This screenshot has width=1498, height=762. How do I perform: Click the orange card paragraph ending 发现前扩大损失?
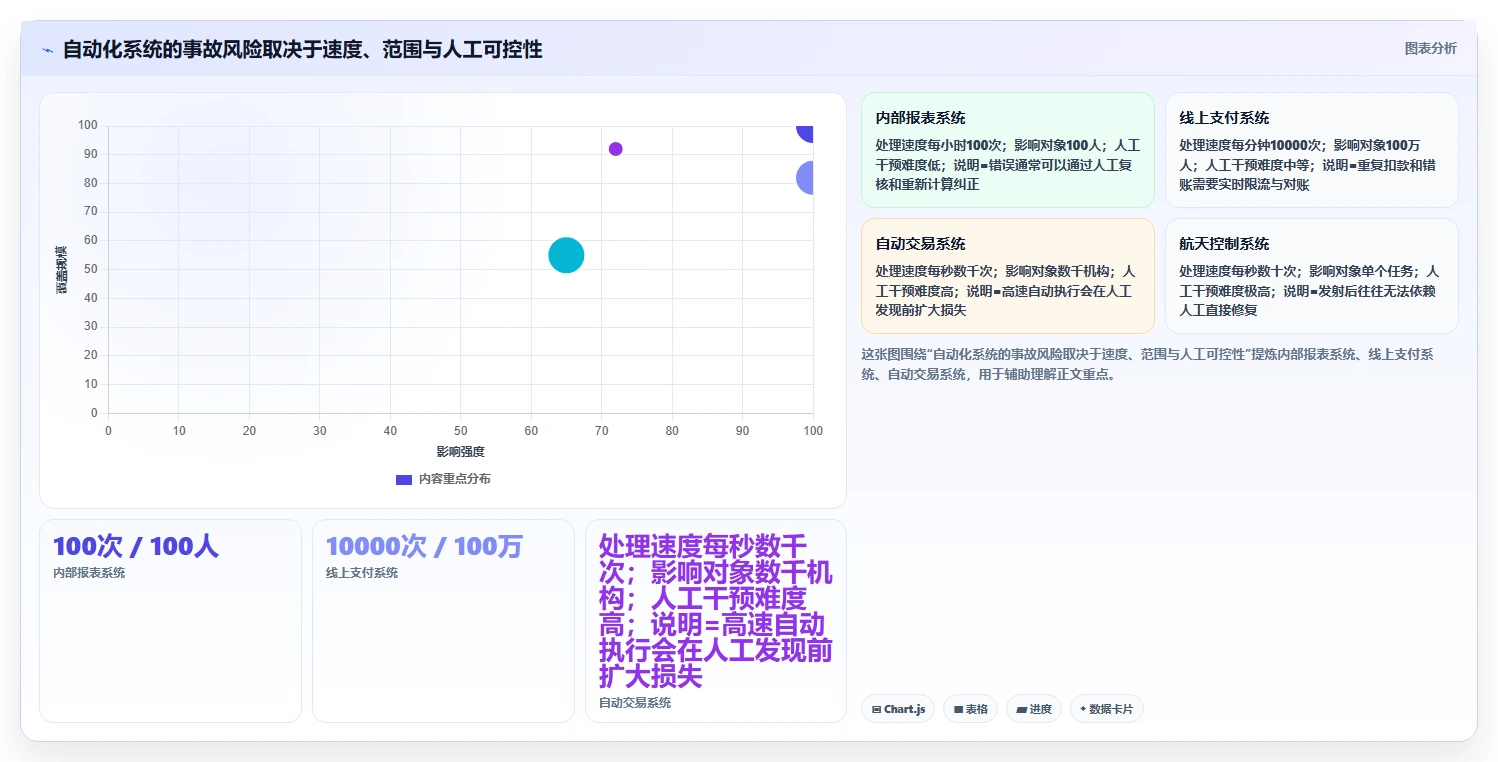(1007, 291)
